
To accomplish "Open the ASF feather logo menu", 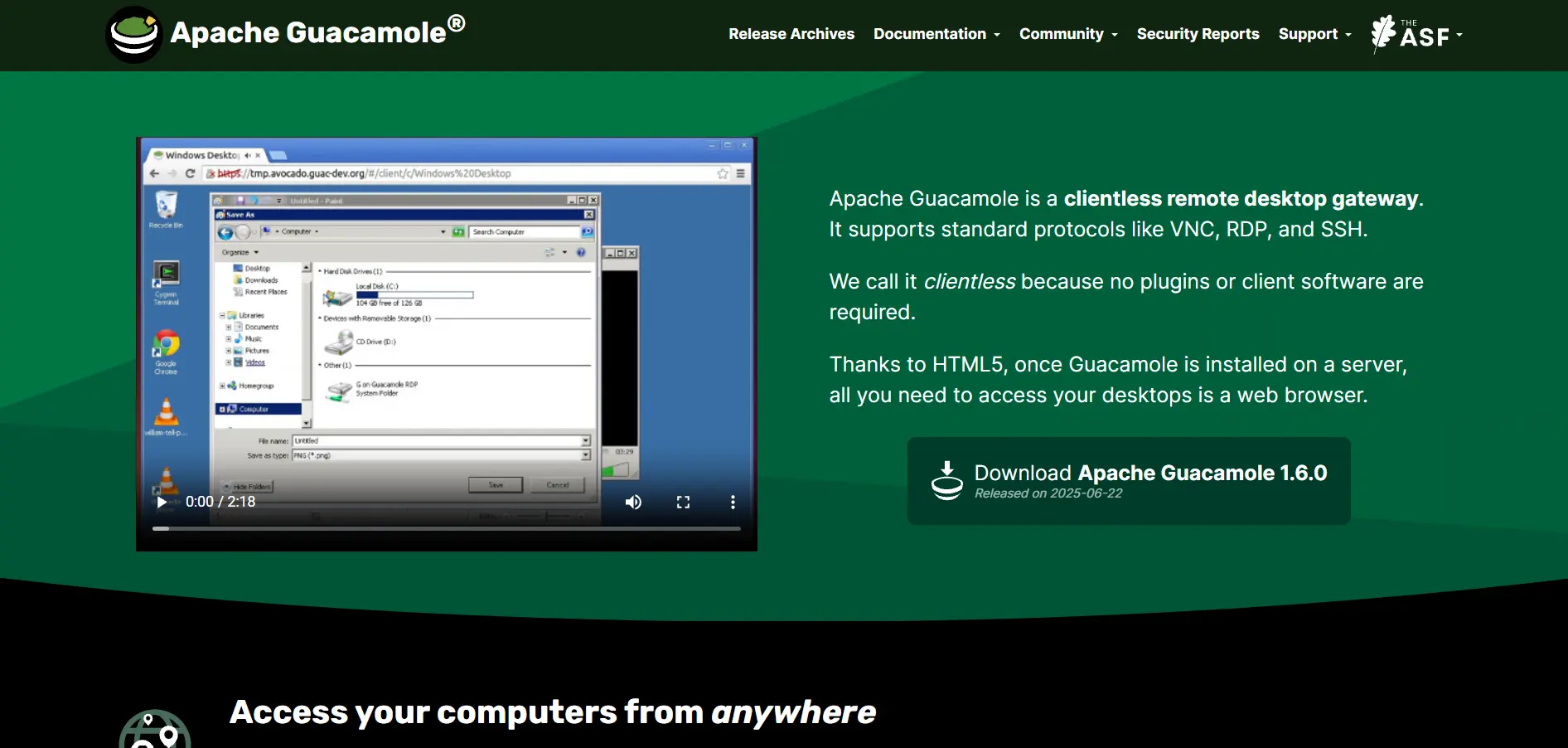I will (1417, 34).
